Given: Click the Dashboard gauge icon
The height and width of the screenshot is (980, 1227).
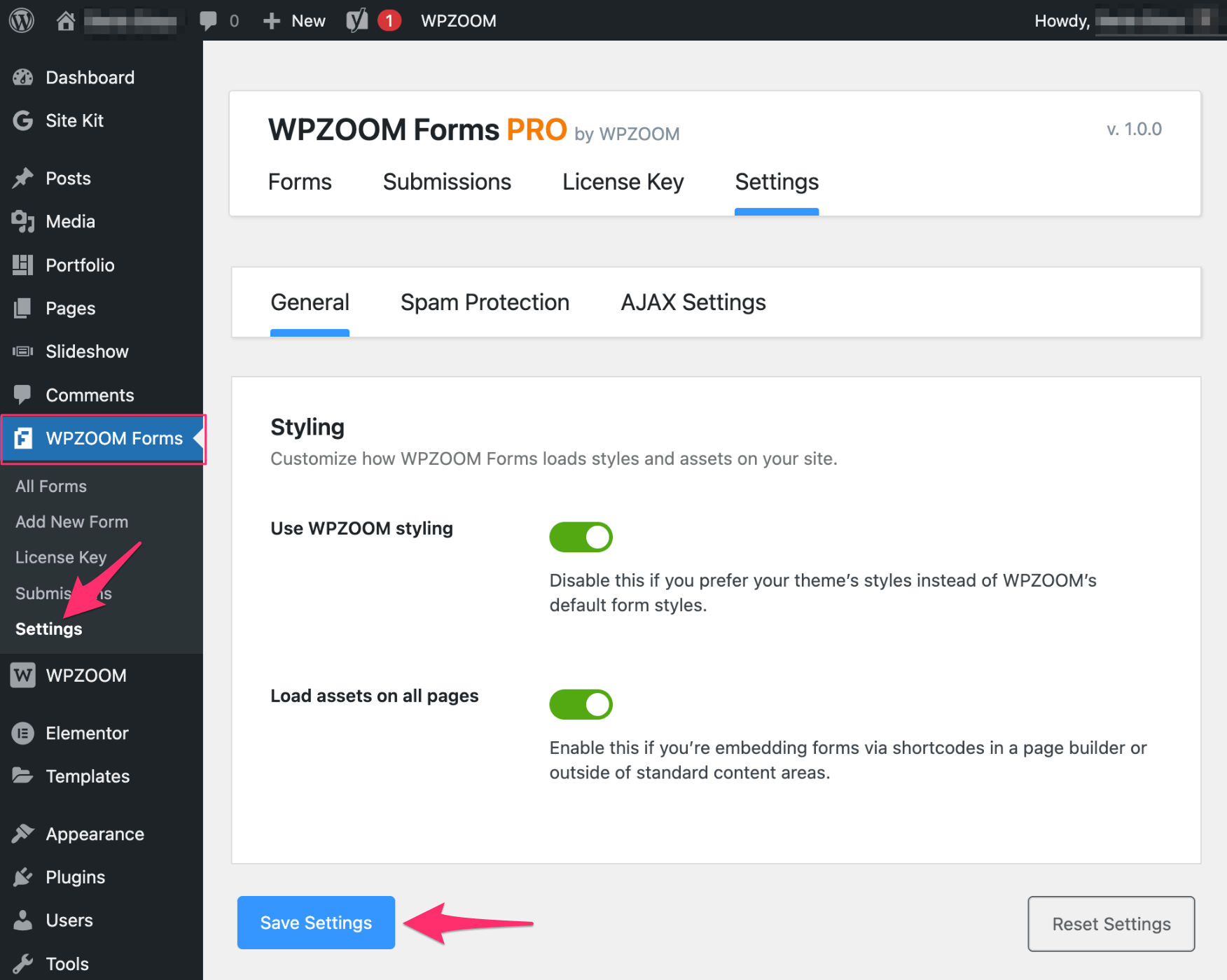Looking at the screenshot, I should coord(23,78).
